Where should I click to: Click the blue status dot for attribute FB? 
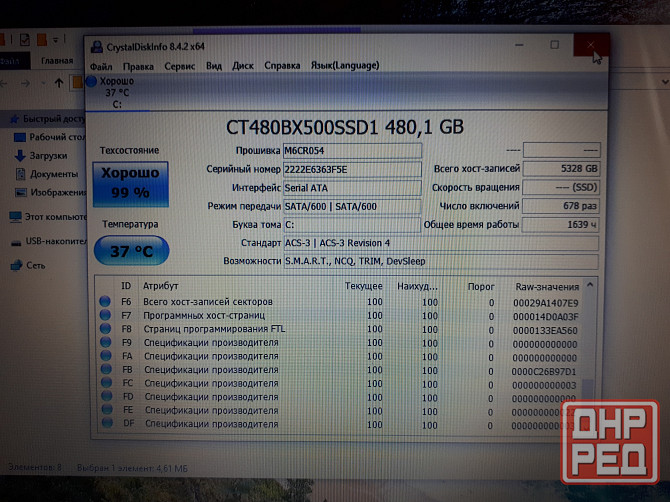106,369
